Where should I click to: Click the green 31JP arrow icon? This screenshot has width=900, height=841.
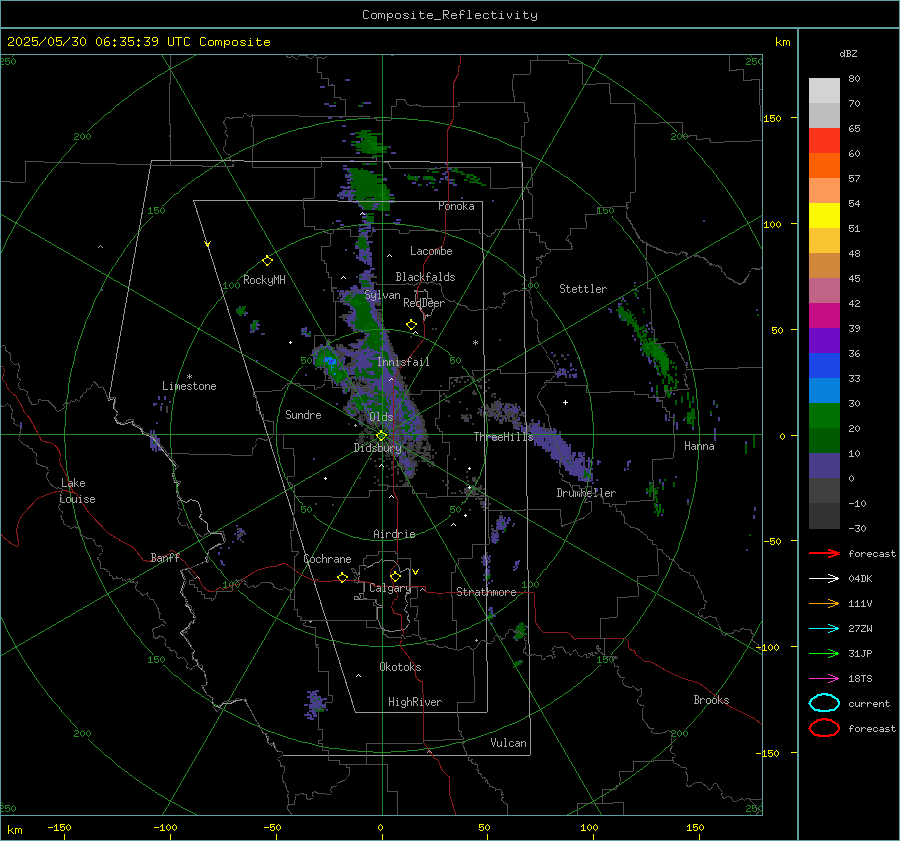[x=824, y=653]
